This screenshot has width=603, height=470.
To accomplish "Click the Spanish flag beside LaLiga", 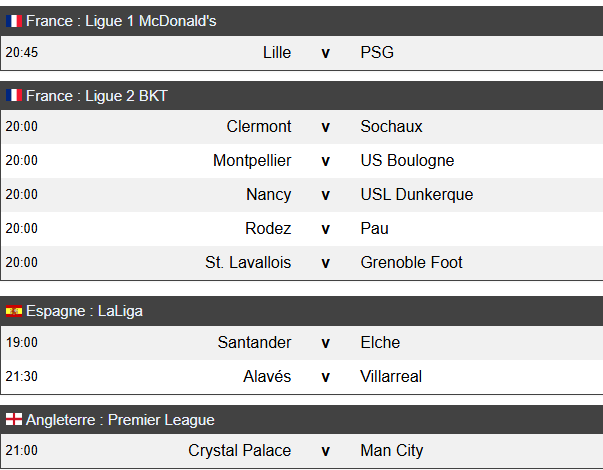I will click(x=14, y=311).
